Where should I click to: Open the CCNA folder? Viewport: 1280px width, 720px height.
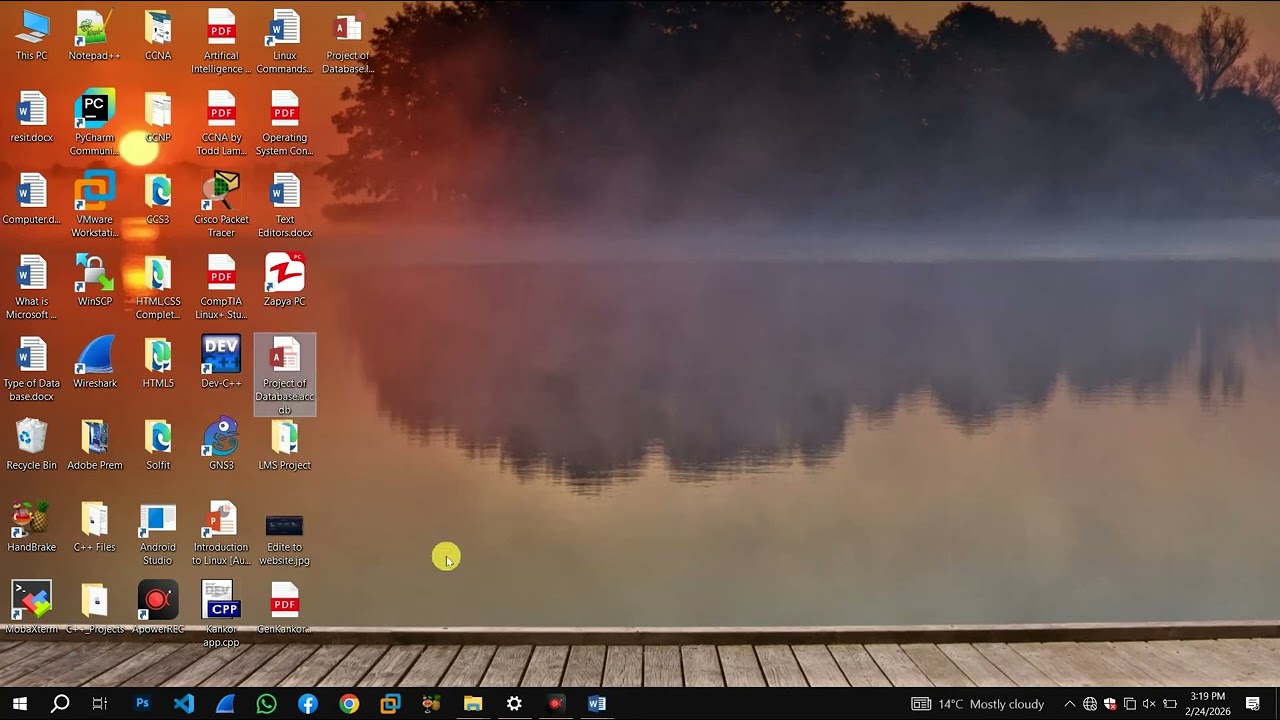(x=158, y=36)
